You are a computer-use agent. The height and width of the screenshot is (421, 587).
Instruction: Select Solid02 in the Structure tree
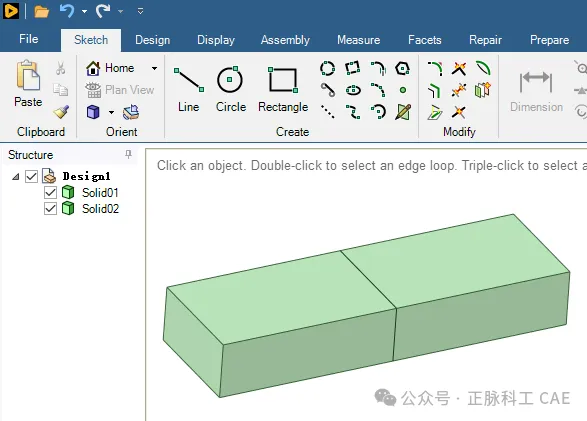[x=100, y=208]
